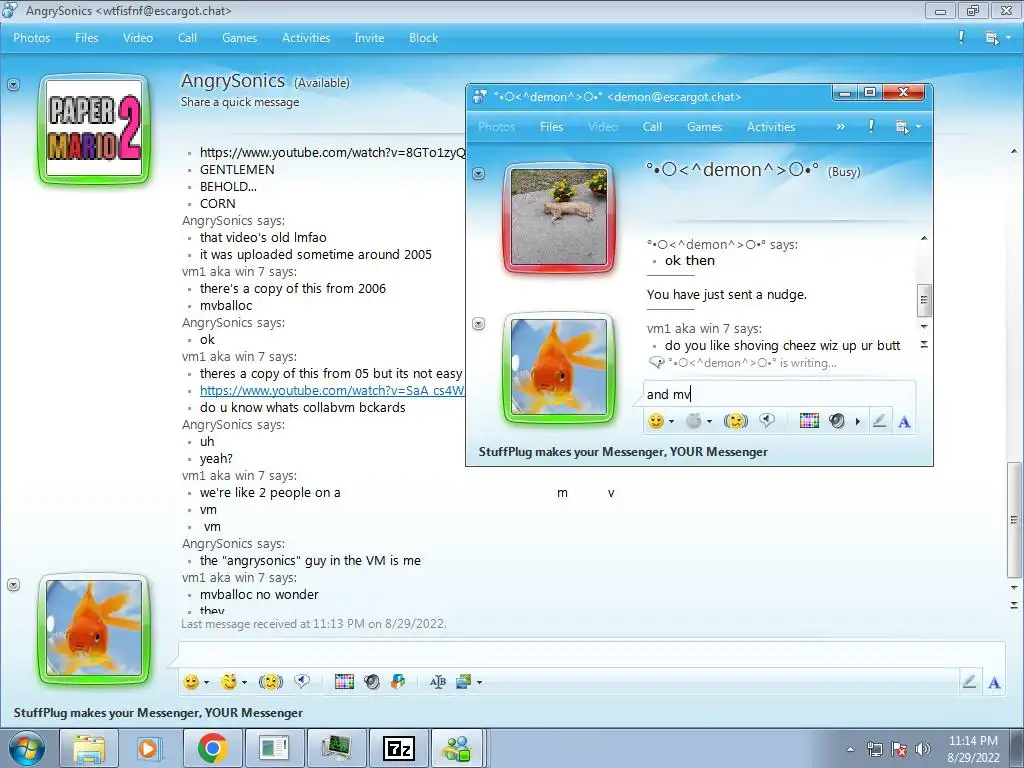Click voice clip icon in AngrySonics window

(302, 682)
